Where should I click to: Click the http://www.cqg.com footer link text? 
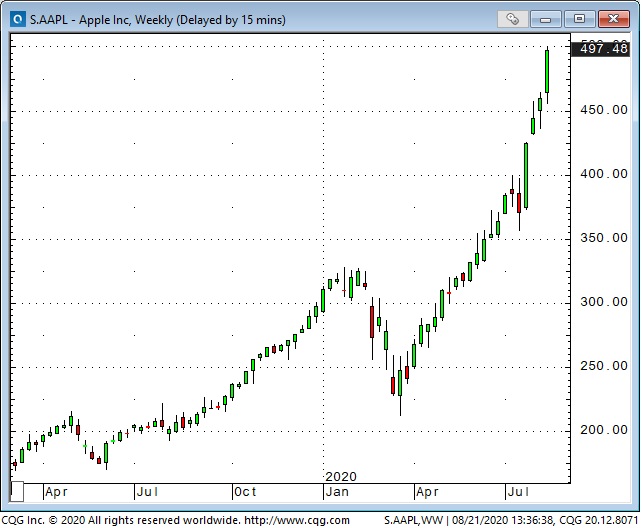coord(297,520)
